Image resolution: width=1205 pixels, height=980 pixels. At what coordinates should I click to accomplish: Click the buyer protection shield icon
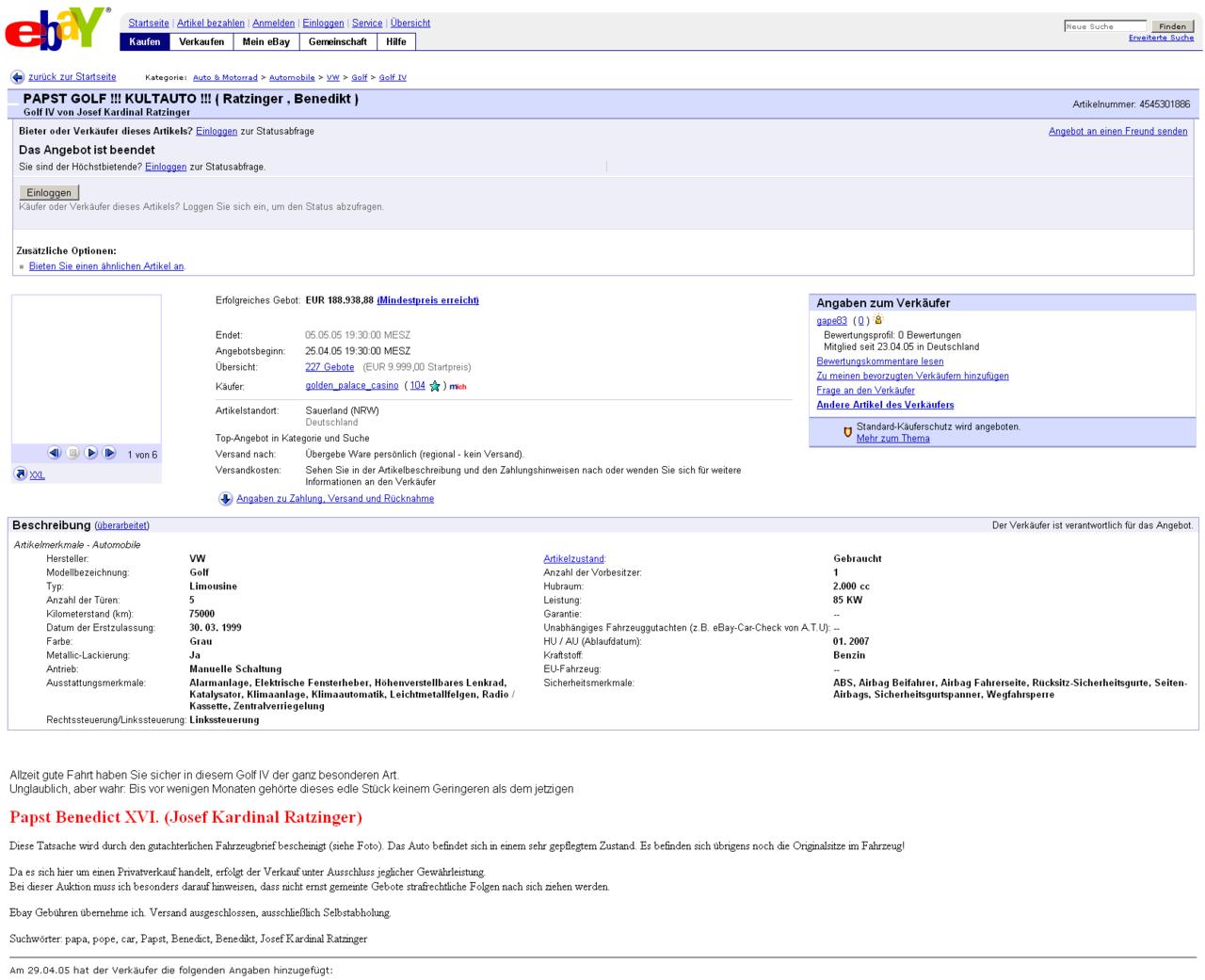pyautogui.click(x=847, y=432)
